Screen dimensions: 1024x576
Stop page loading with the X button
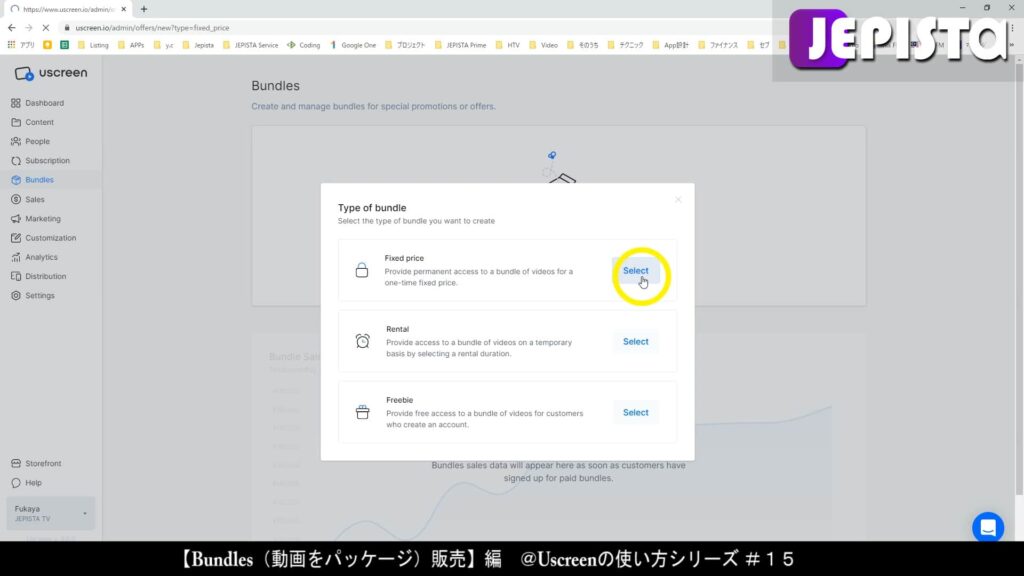(x=45, y=28)
